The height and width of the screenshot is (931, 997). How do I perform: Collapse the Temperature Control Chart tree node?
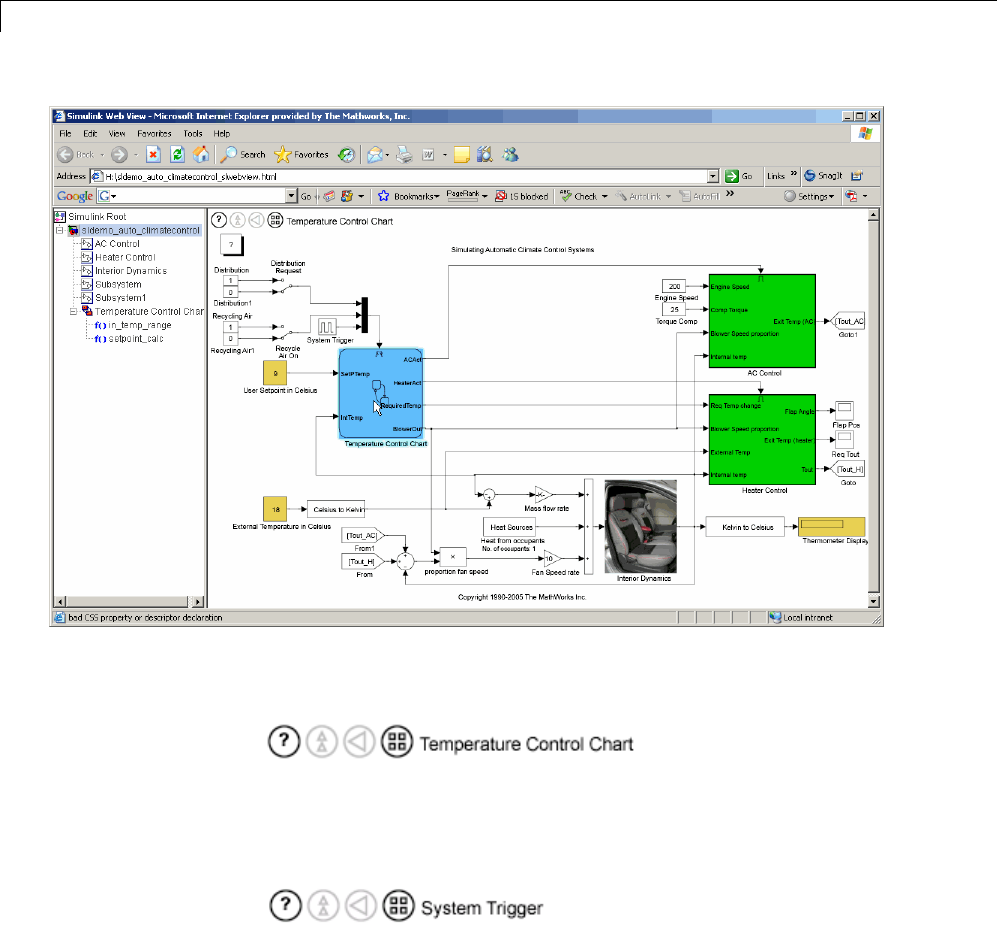pyautogui.click(x=73, y=312)
